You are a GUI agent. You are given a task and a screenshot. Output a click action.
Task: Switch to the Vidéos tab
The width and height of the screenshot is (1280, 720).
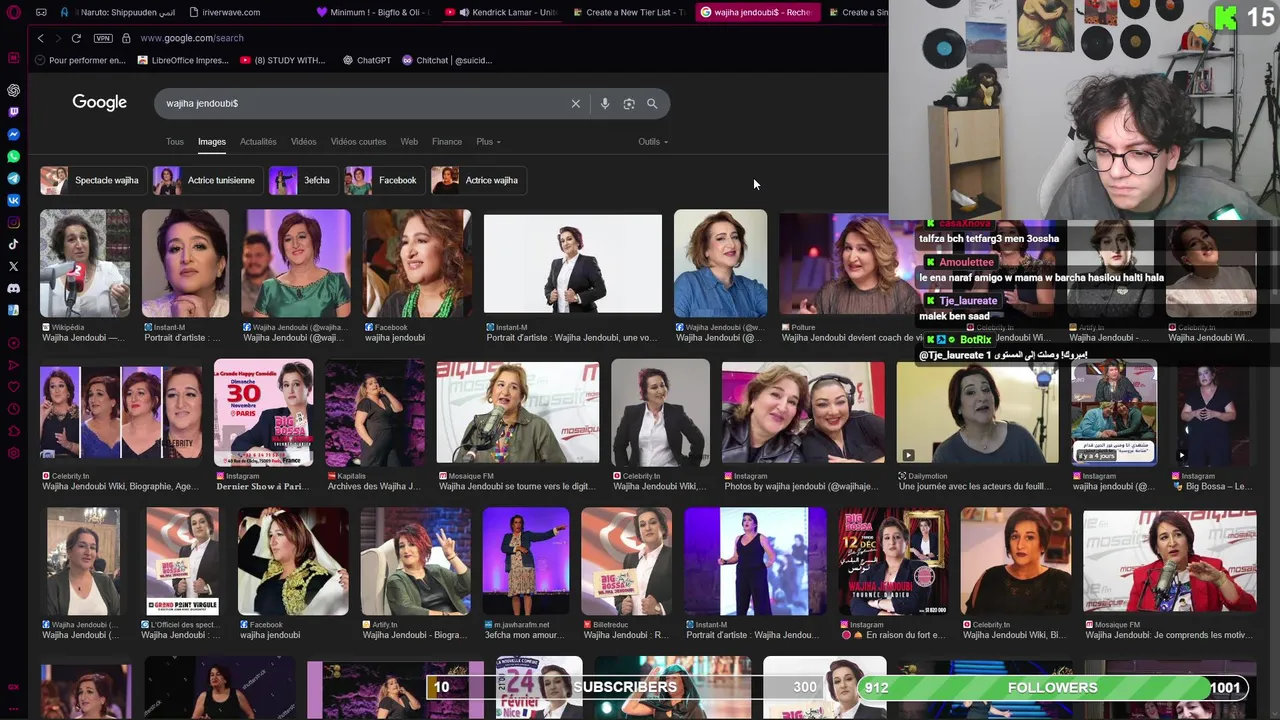pyautogui.click(x=303, y=142)
